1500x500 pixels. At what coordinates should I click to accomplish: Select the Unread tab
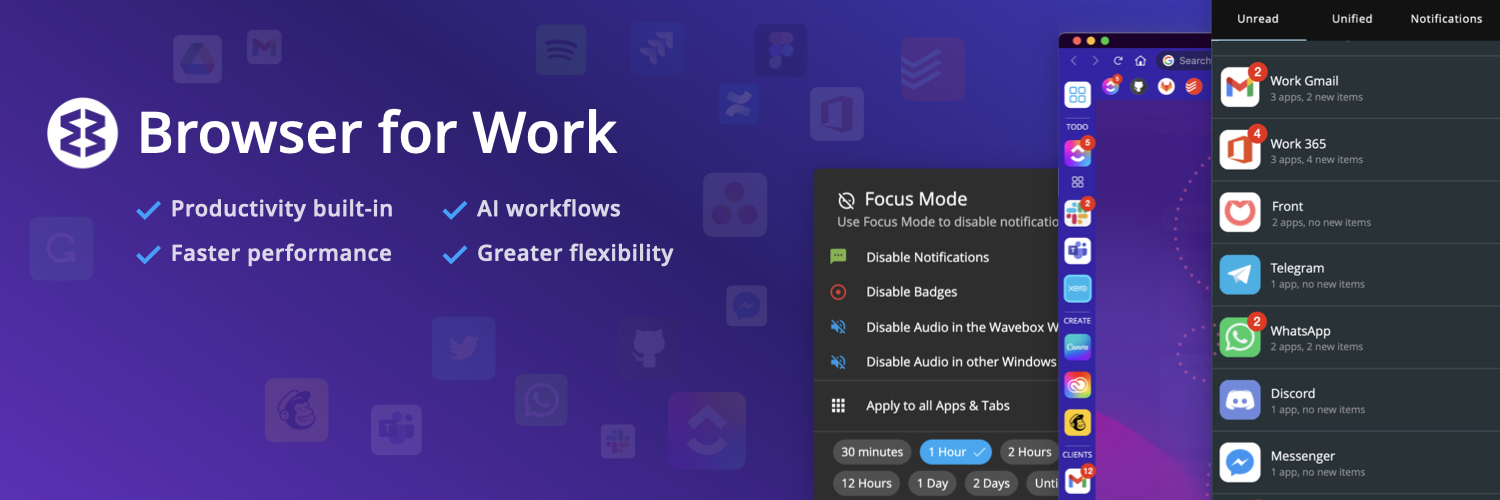pos(1258,19)
